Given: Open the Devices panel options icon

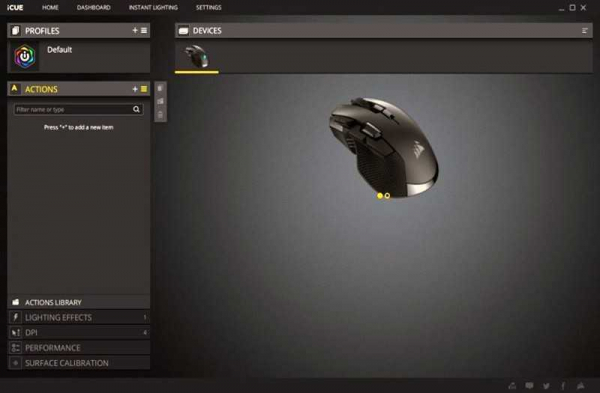Looking at the screenshot, I should pos(584,31).
